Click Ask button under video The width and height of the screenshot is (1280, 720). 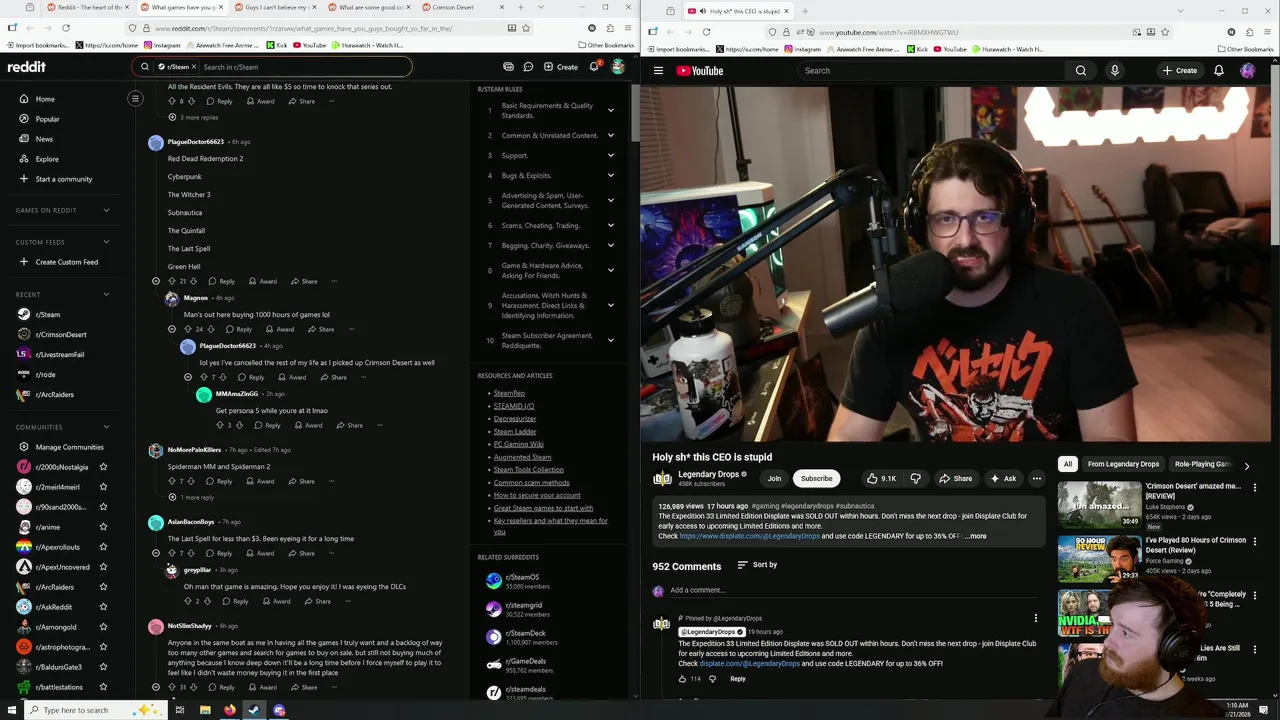(1003, 478)
